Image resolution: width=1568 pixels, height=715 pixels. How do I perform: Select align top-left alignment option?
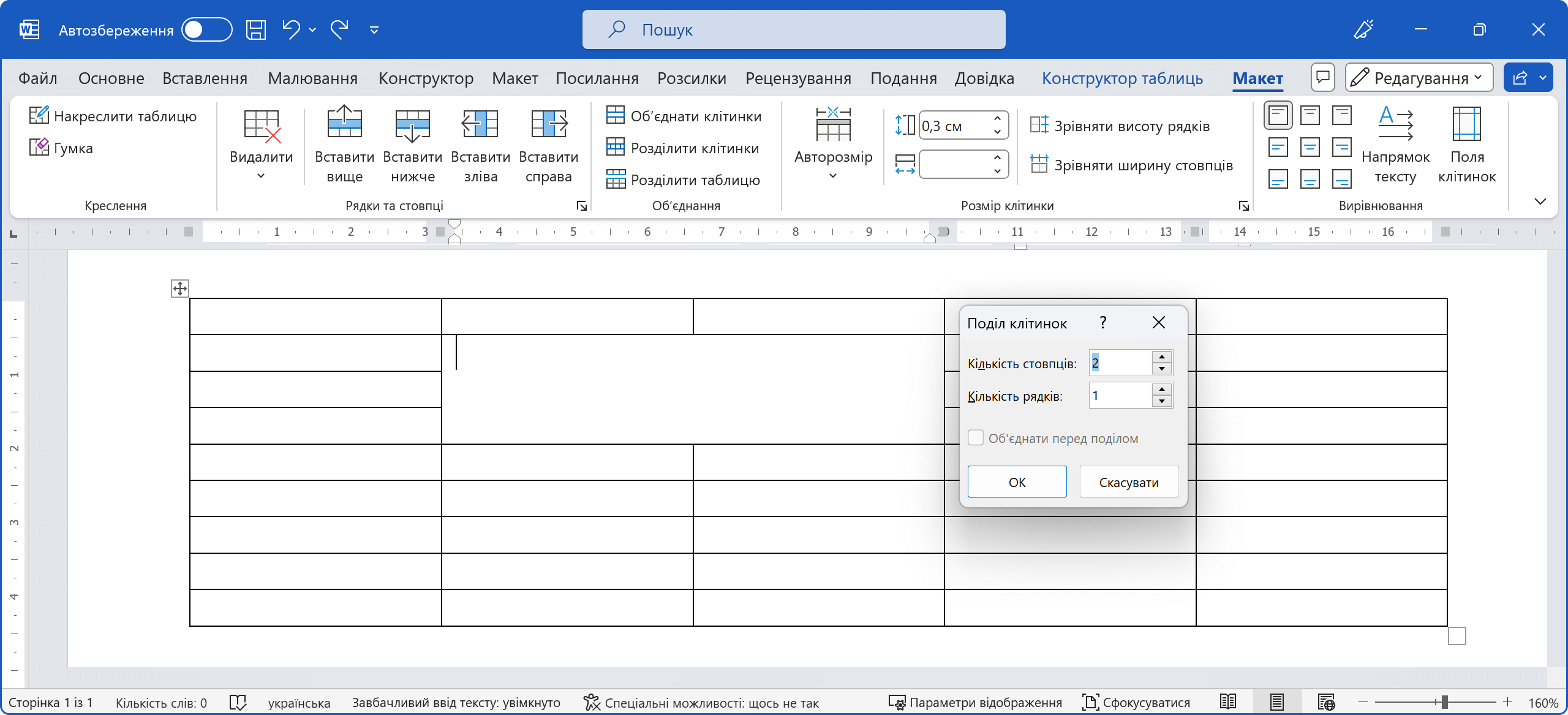[1278, 115]
